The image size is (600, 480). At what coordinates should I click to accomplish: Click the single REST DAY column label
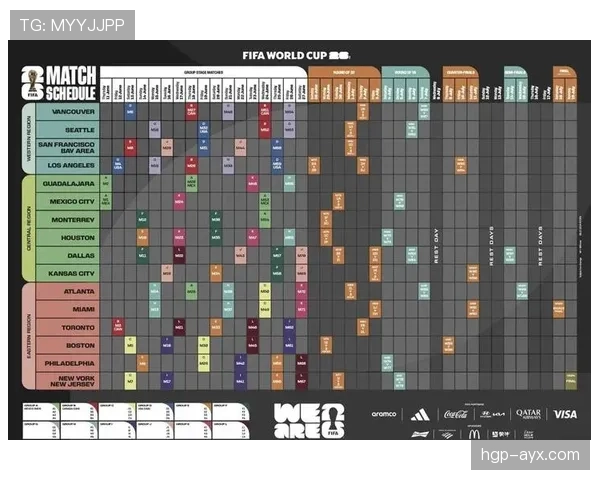(436, 246)
